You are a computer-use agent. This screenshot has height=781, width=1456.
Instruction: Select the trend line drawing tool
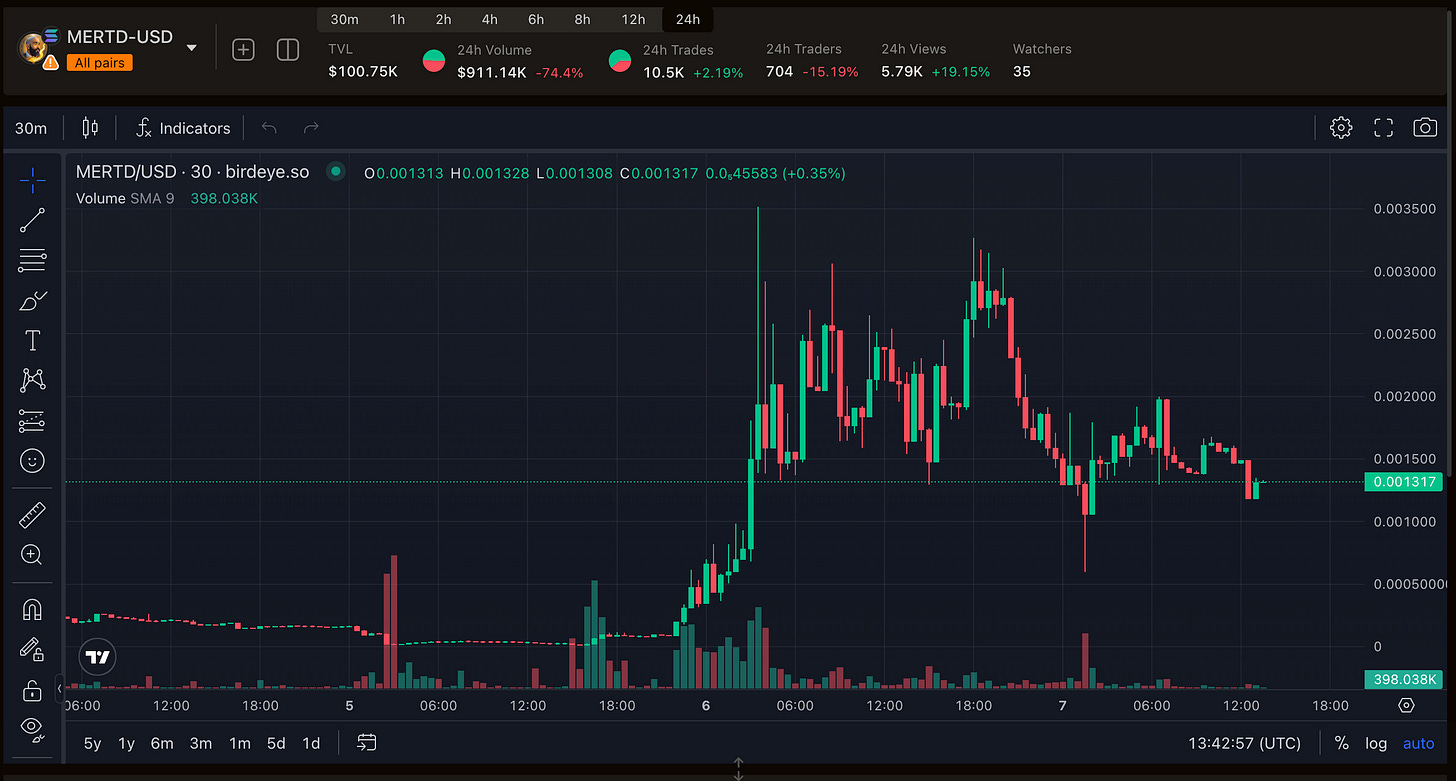(32, 221)
